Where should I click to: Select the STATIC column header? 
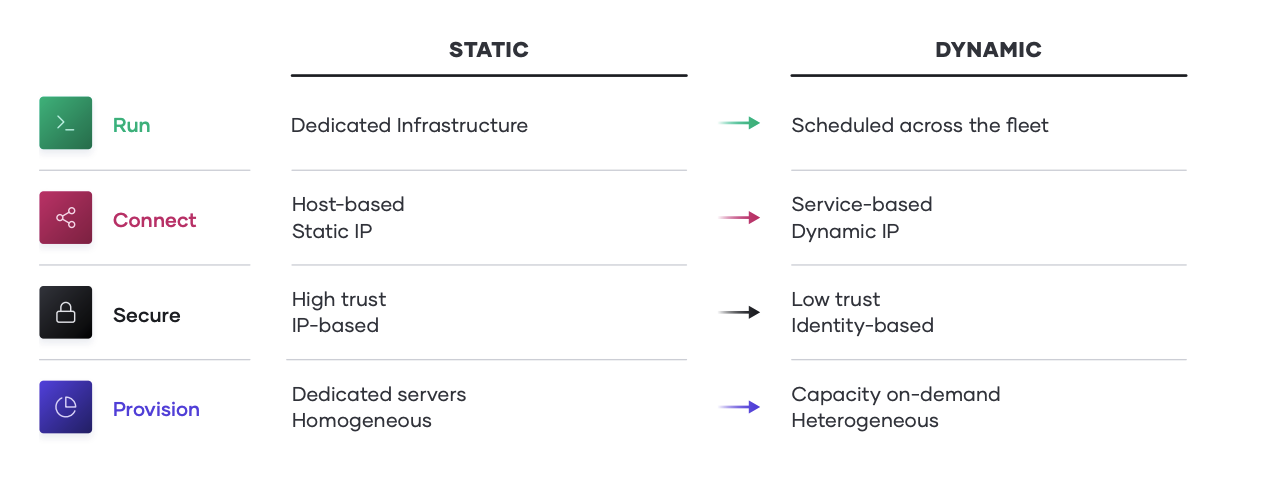[488, 50]
